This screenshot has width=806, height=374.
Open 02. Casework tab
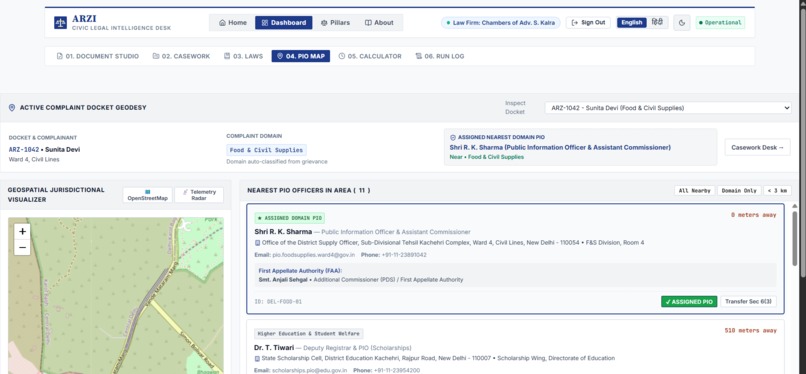(x=181, y=56)
